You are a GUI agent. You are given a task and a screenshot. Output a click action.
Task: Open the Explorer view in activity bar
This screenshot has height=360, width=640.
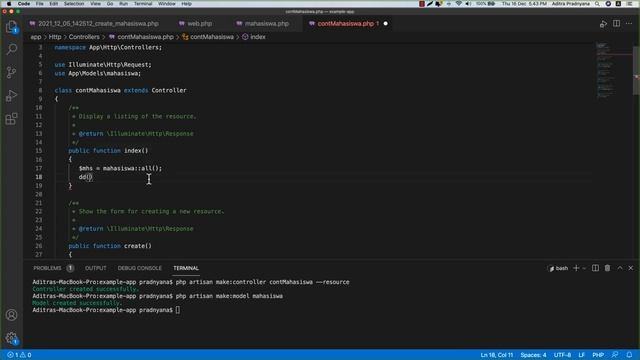point(11,27)
